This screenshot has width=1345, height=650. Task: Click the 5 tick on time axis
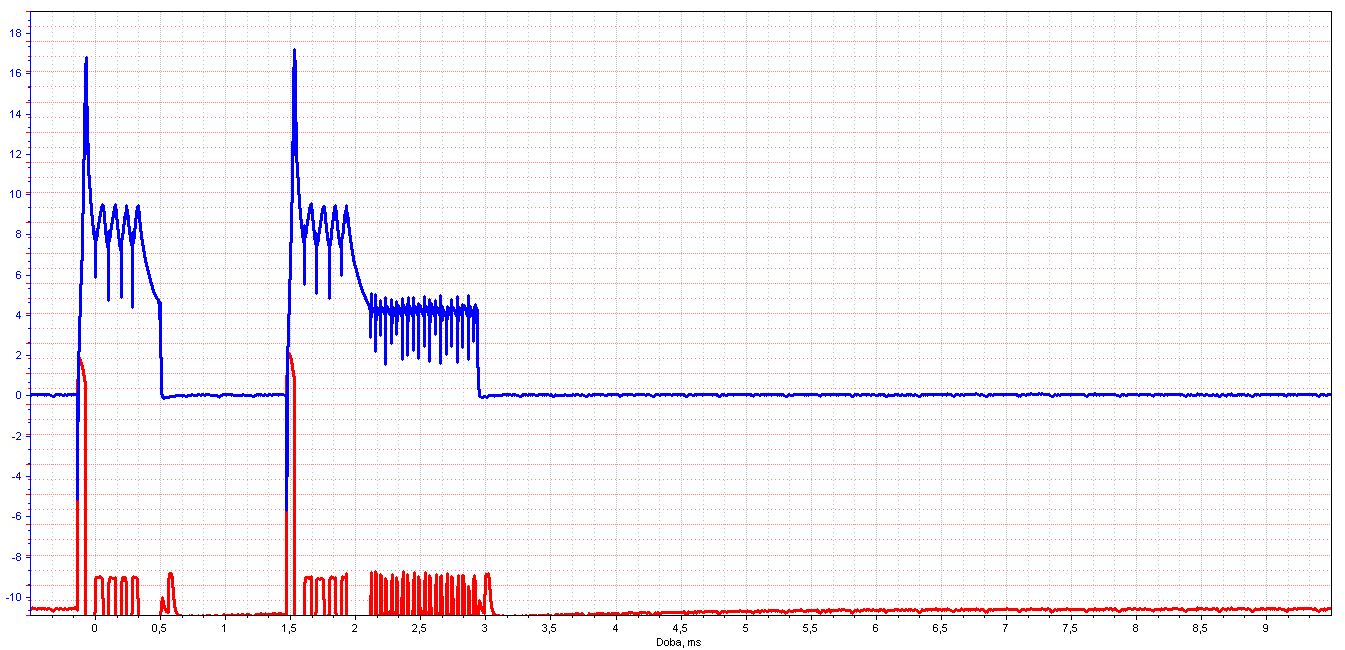coord(745,628)
